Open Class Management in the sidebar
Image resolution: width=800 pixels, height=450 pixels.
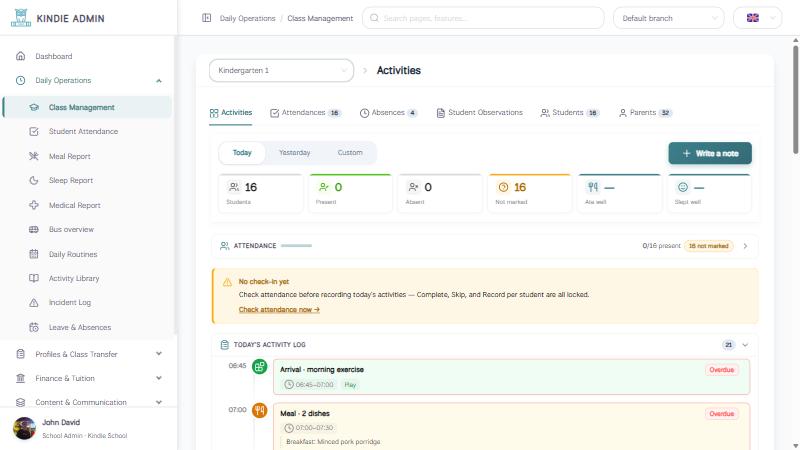(x=88, y=107)
